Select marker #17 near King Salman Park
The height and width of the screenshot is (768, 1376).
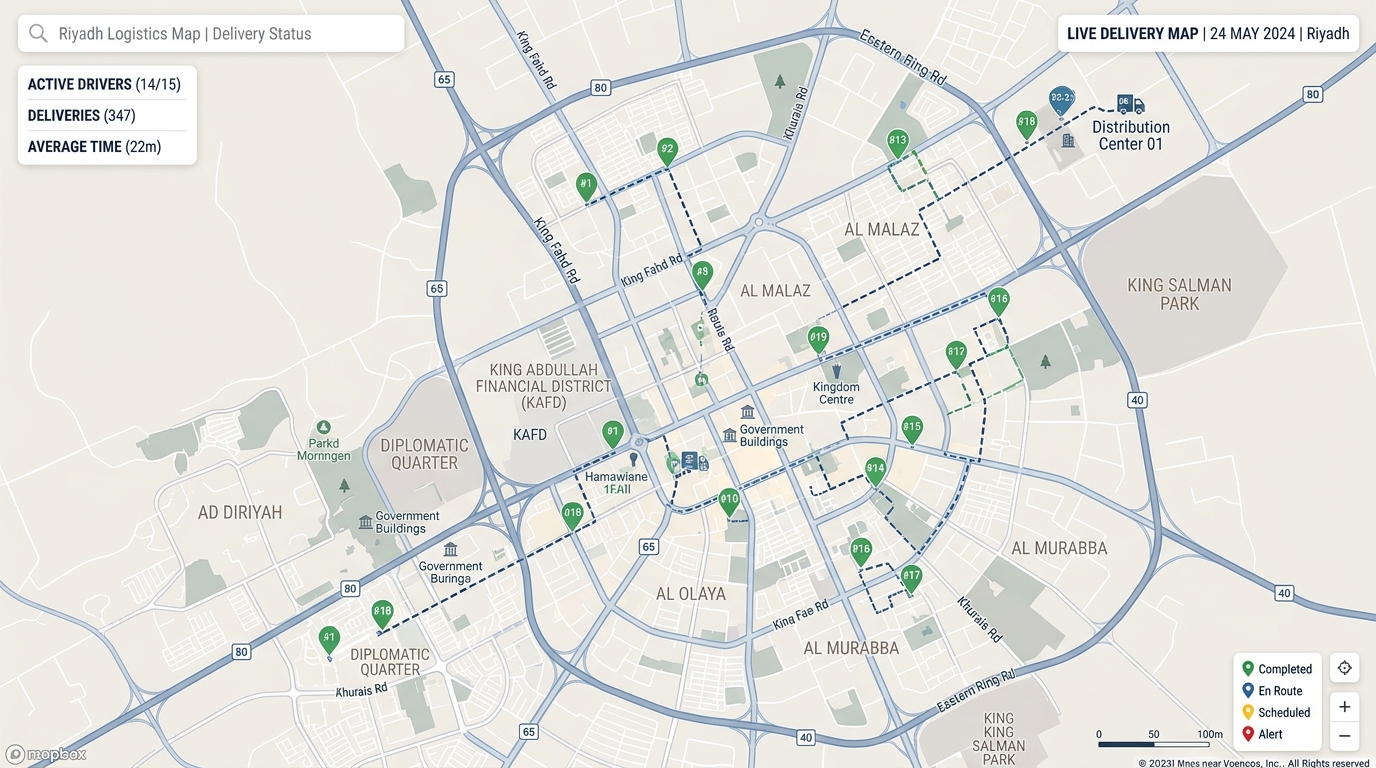pyautogui.click(x=956, y=354)
